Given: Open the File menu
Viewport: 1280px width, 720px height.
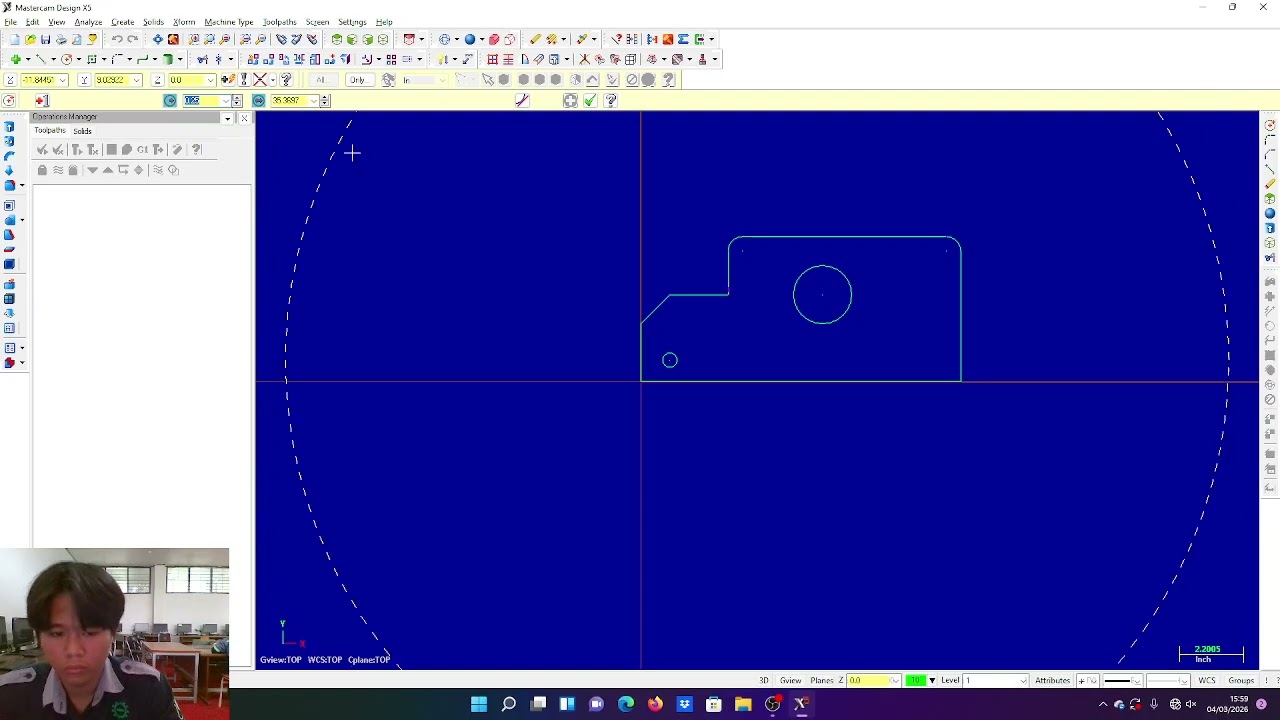Looking at the screenshot, I should (x=10, y=22).
